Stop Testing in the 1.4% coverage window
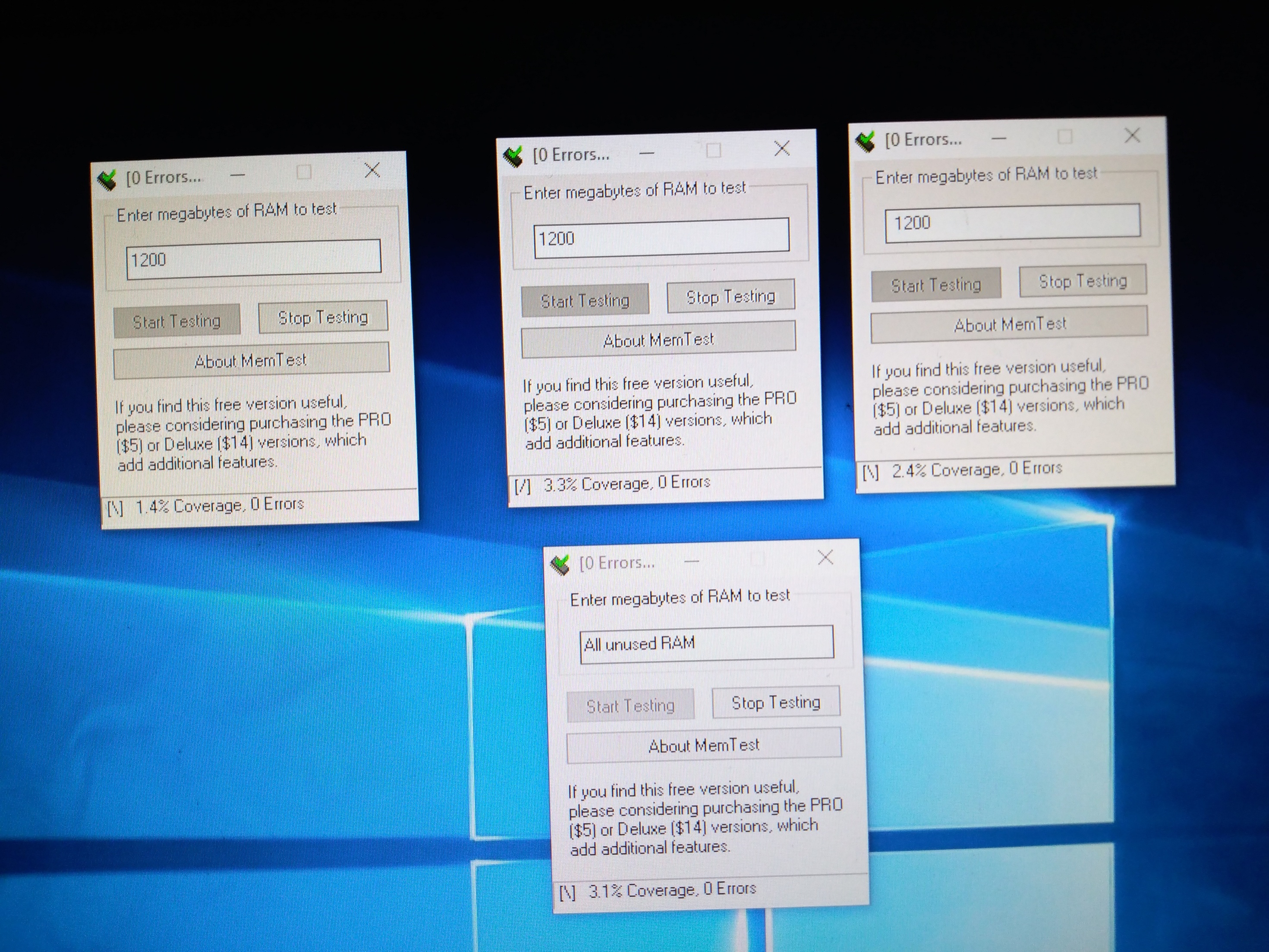Viewport: 1269px width, 952px height. click(323, 317)
